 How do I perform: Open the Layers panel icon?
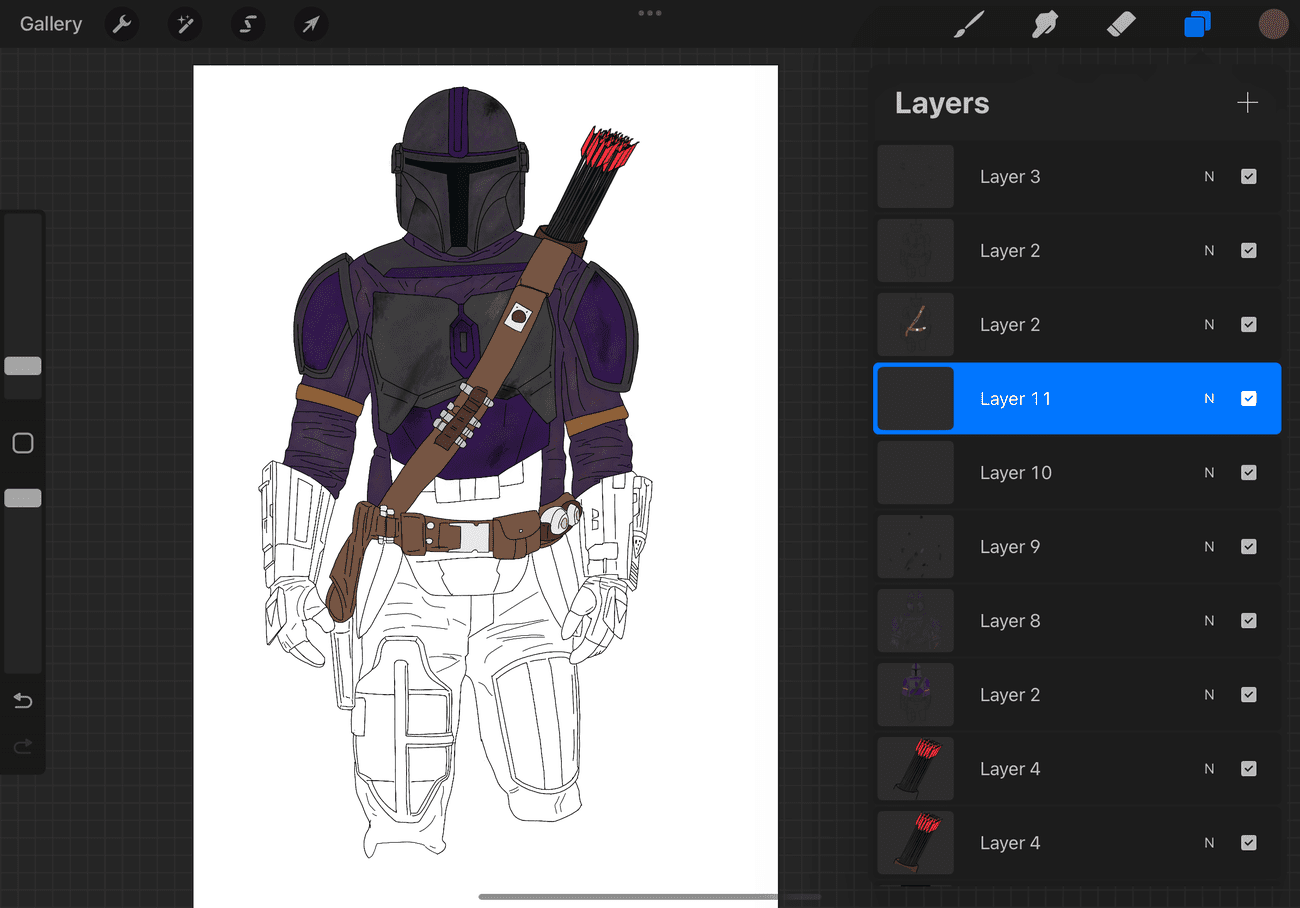(1197, 23)
